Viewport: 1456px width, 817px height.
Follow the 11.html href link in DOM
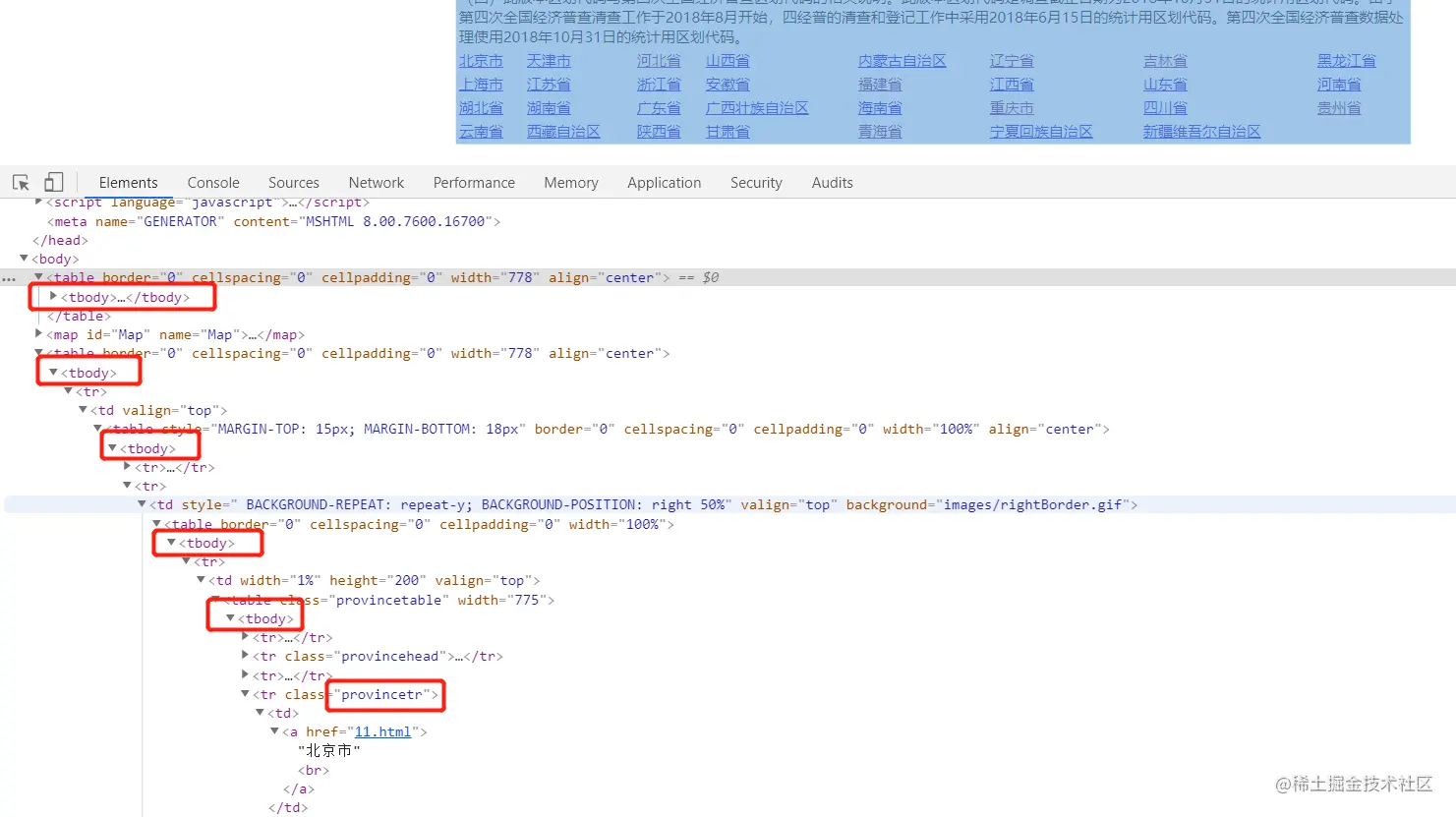382,731
